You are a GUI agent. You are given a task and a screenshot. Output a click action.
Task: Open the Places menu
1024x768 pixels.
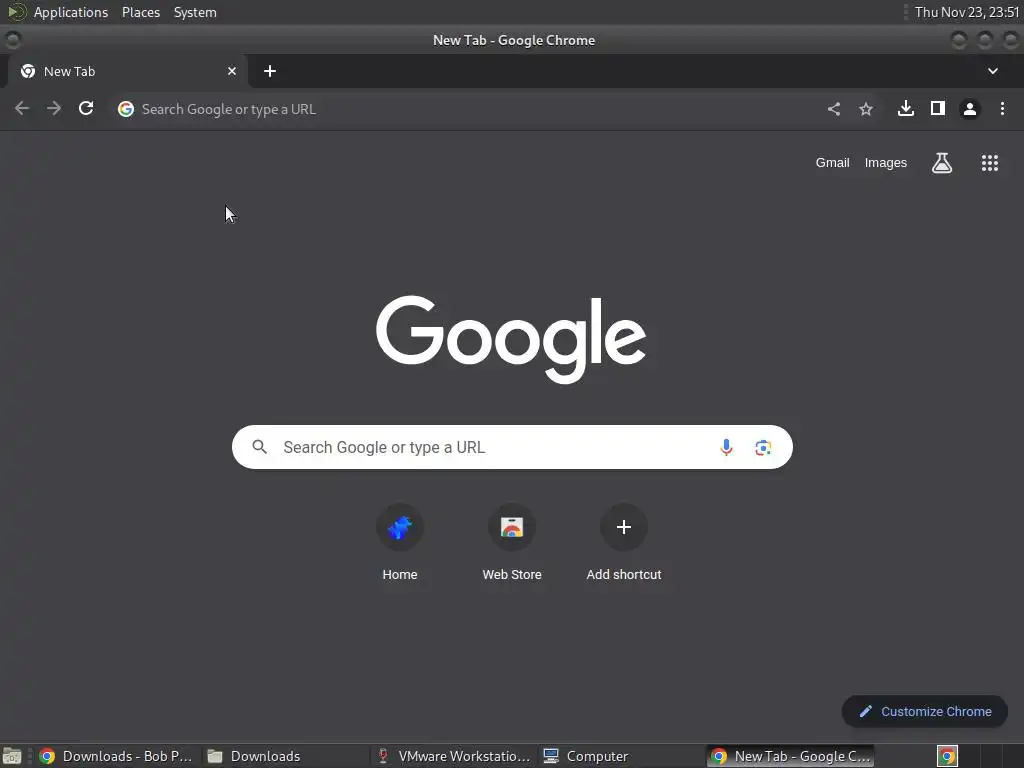(x=141, y=12)
